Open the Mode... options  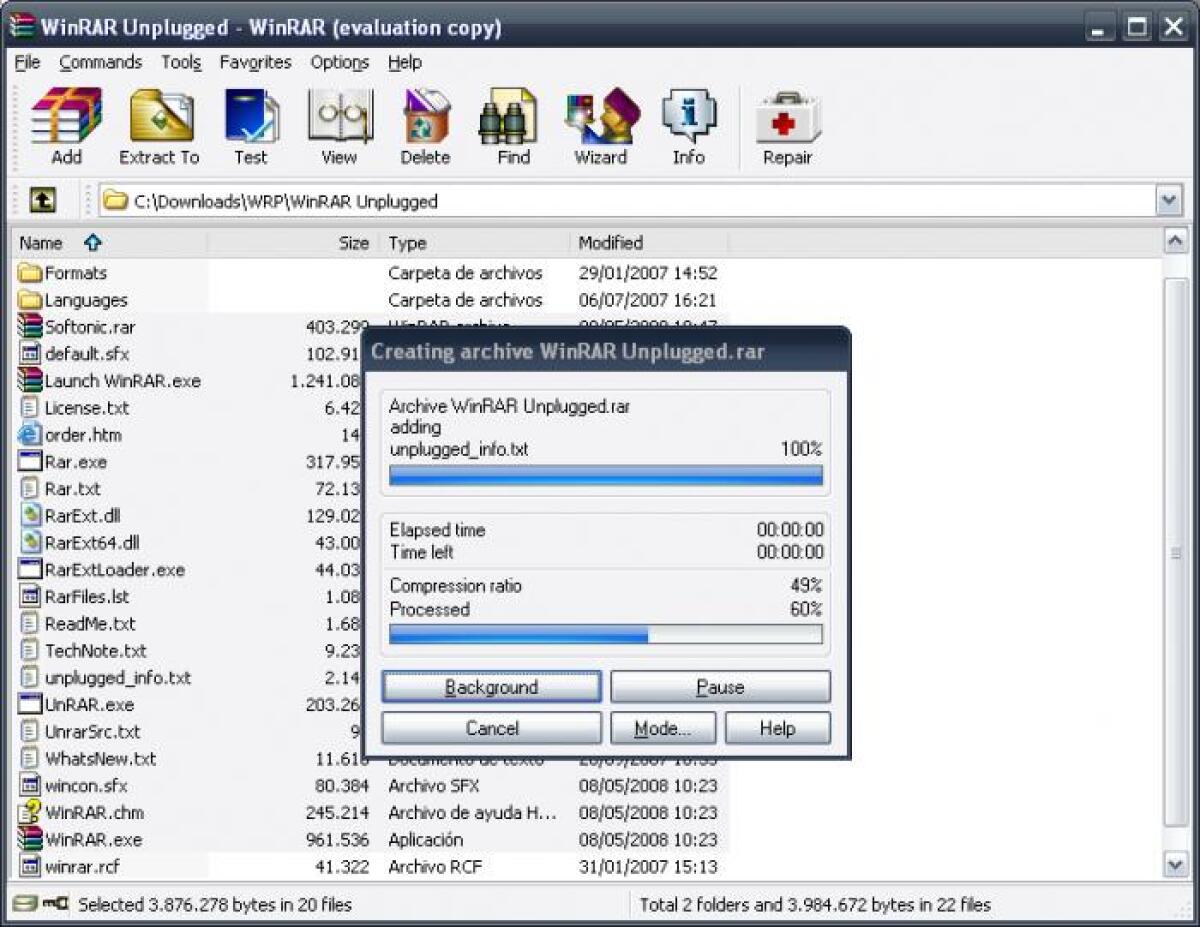[663, 728]
